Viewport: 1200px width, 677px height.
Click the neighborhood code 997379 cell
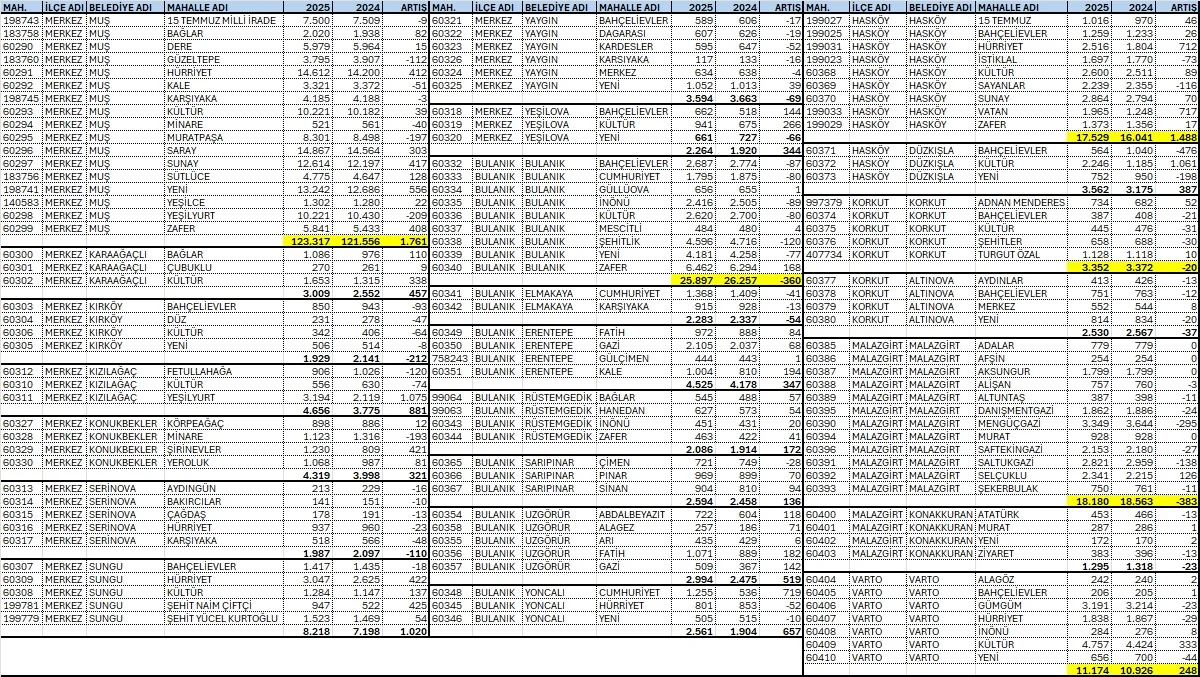pyautogui.click(x=824, y=202)
